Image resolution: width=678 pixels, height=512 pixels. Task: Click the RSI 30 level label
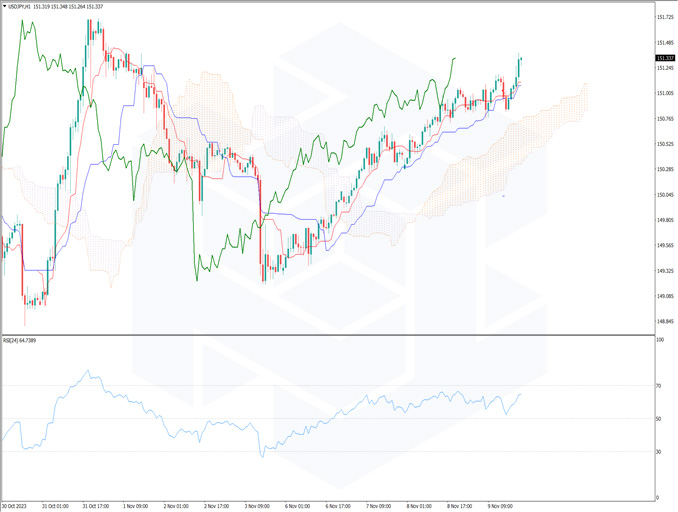pyautogui.click(x=659, y=451)
